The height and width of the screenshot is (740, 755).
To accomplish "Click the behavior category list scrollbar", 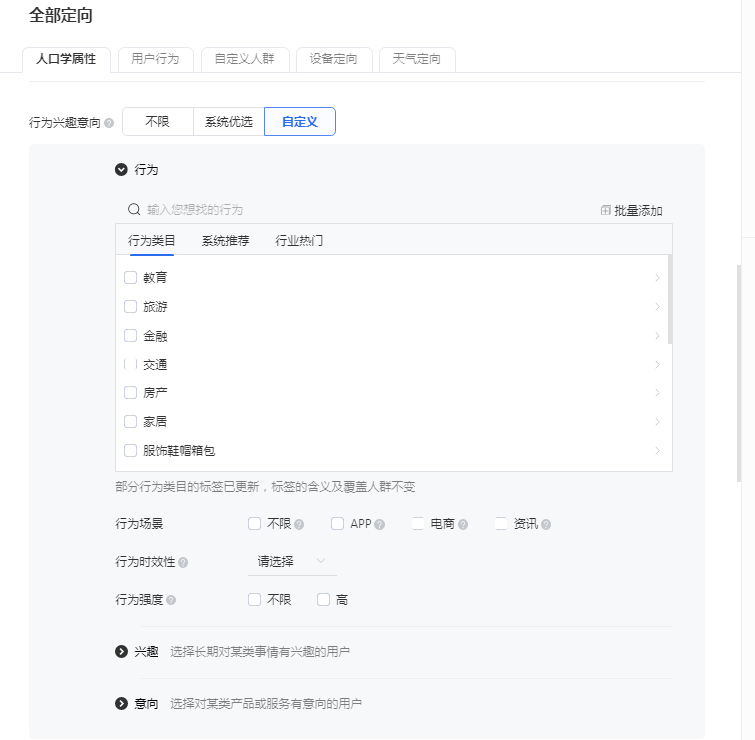I will pyautogui.click(x=669, y=300).
